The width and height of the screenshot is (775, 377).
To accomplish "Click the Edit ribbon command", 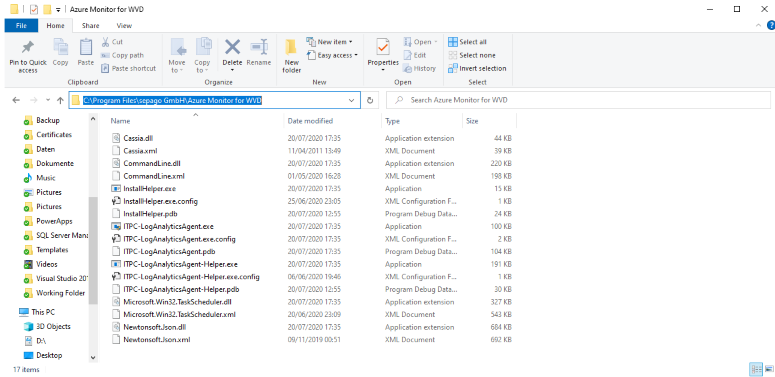I will [x=415, y=55].
